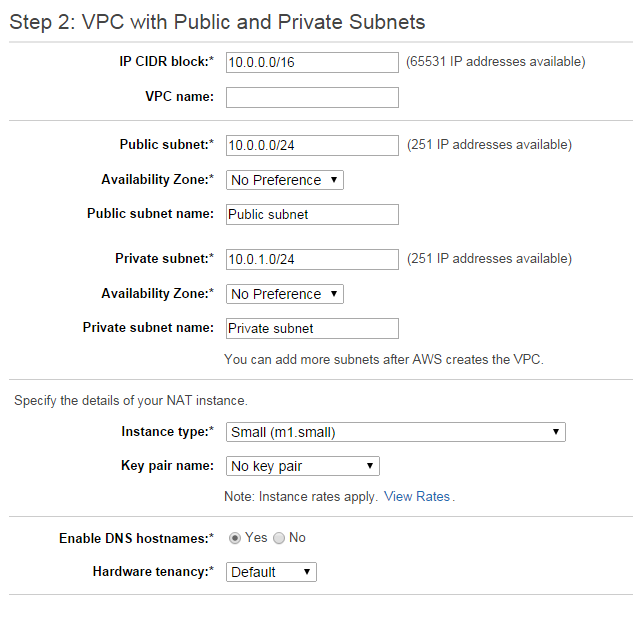Click the IP CIDR block field

click(x=312, y=62)
